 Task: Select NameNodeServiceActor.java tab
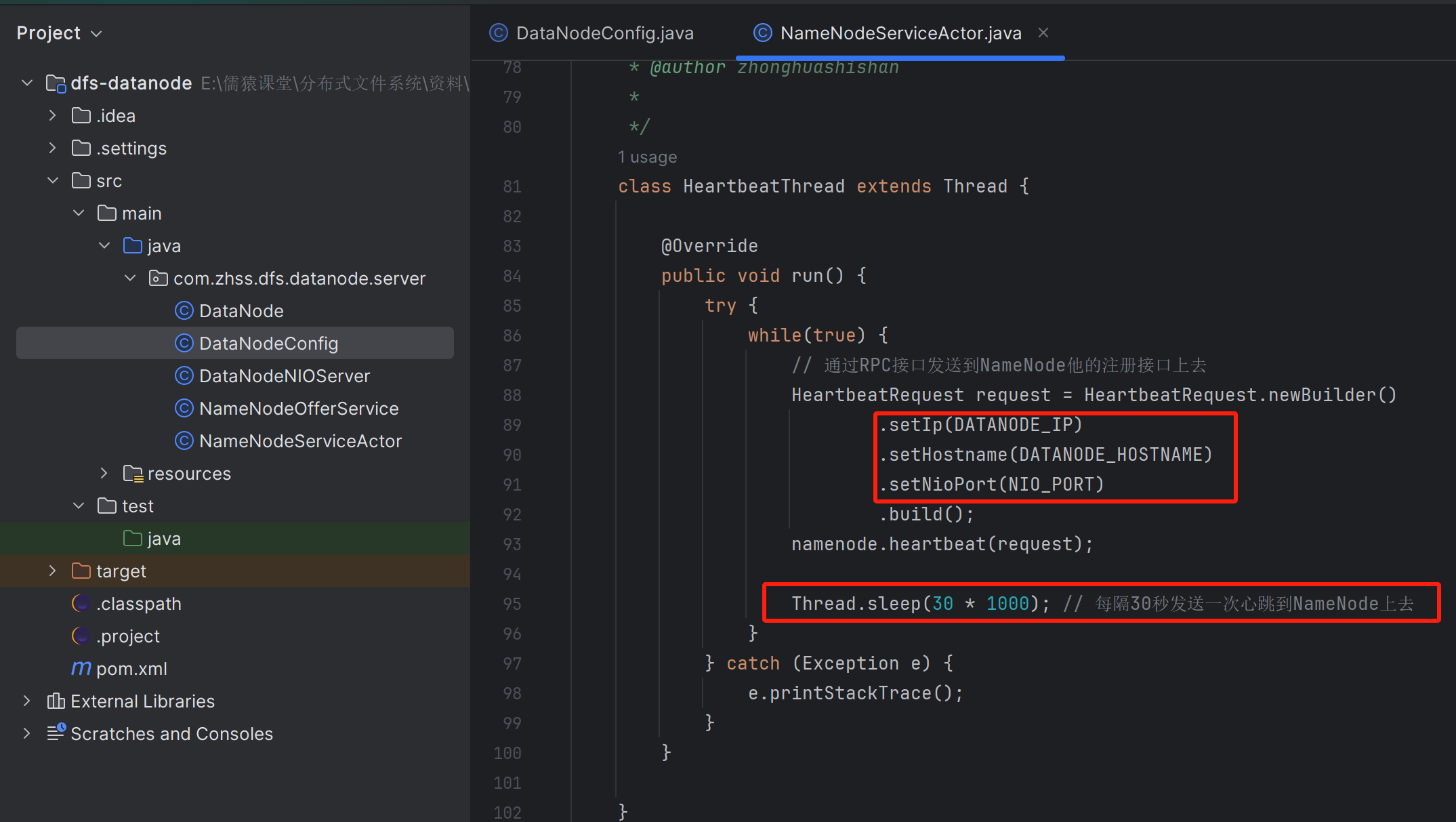pyautogui.click(x=900, y=33)
